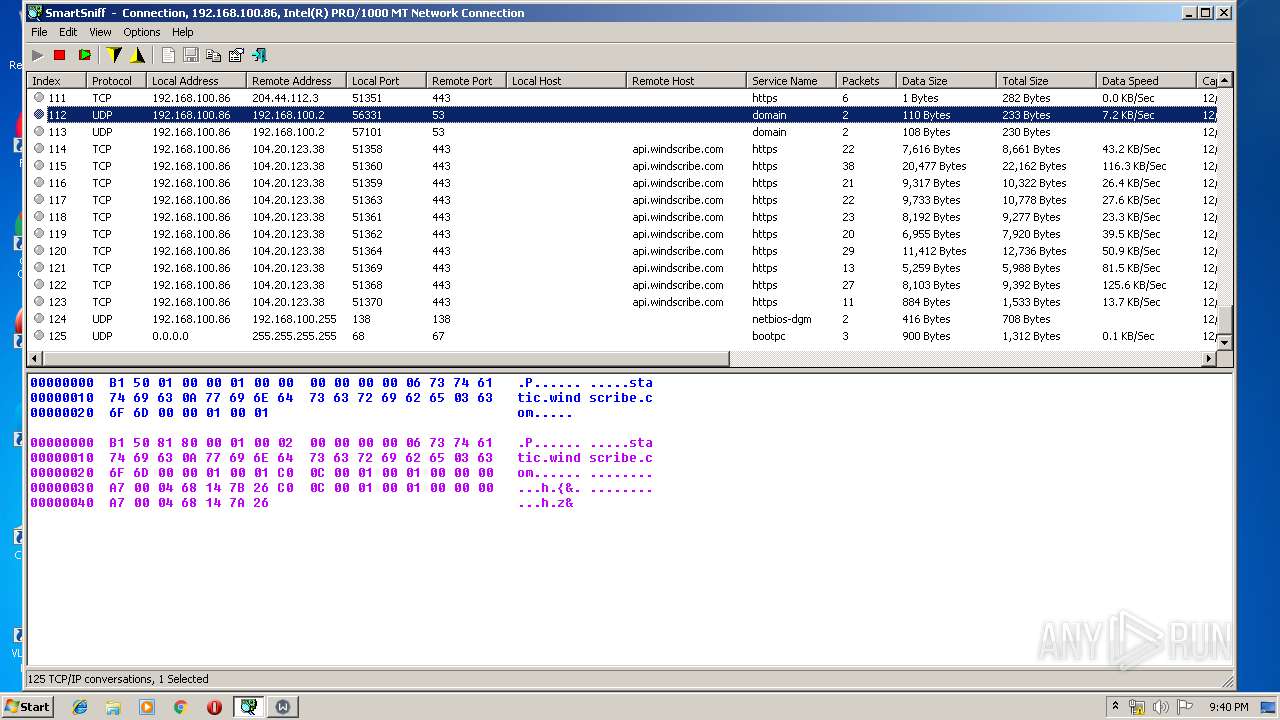This screenshot has height=720, width=1280.
Task: Click the circle icon of row 111
Action: (x=39, y=98)
